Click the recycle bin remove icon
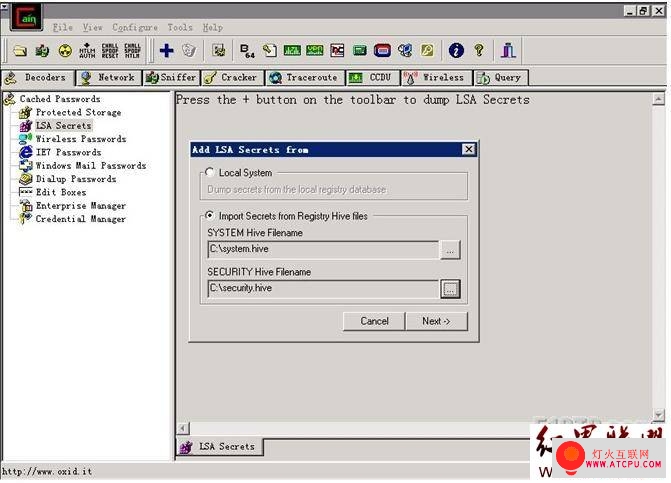Screen dimensions: 671x483 189,50
